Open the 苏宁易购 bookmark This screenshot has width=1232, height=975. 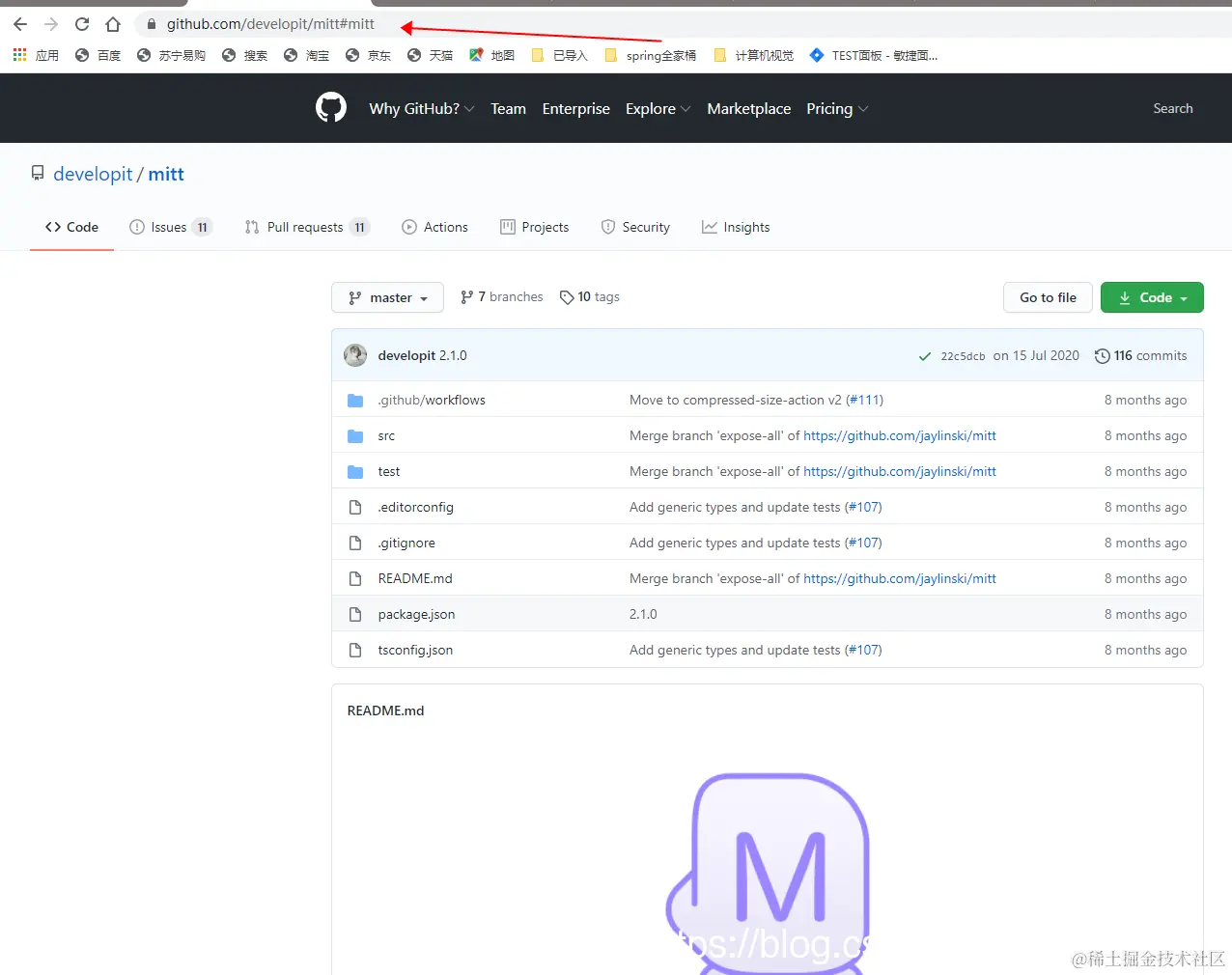[172, 55]
